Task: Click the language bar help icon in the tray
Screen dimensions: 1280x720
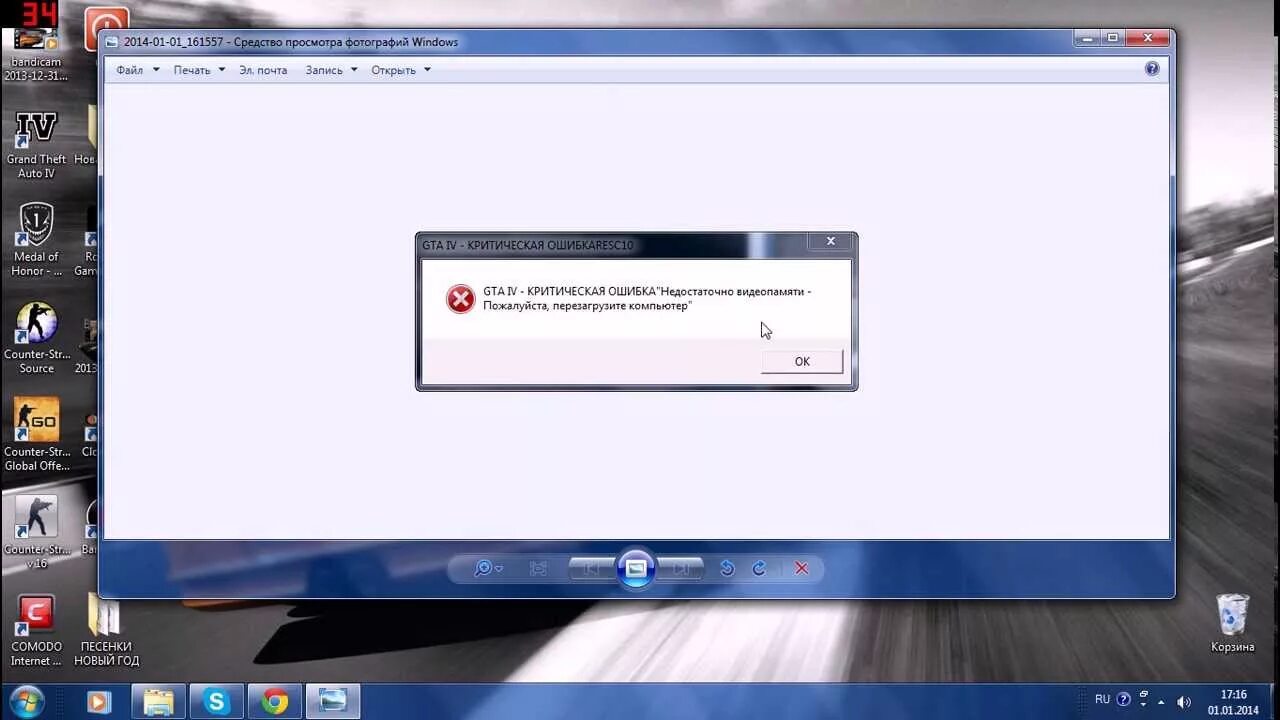Action: coord(1123,700)
